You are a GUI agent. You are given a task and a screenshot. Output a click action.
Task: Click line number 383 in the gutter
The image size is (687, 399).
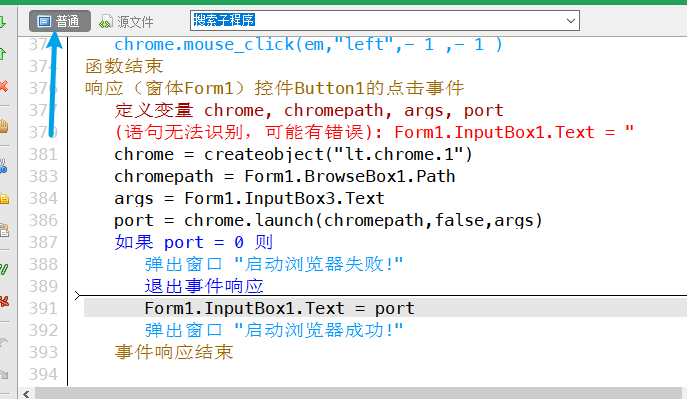coord(43,176)
